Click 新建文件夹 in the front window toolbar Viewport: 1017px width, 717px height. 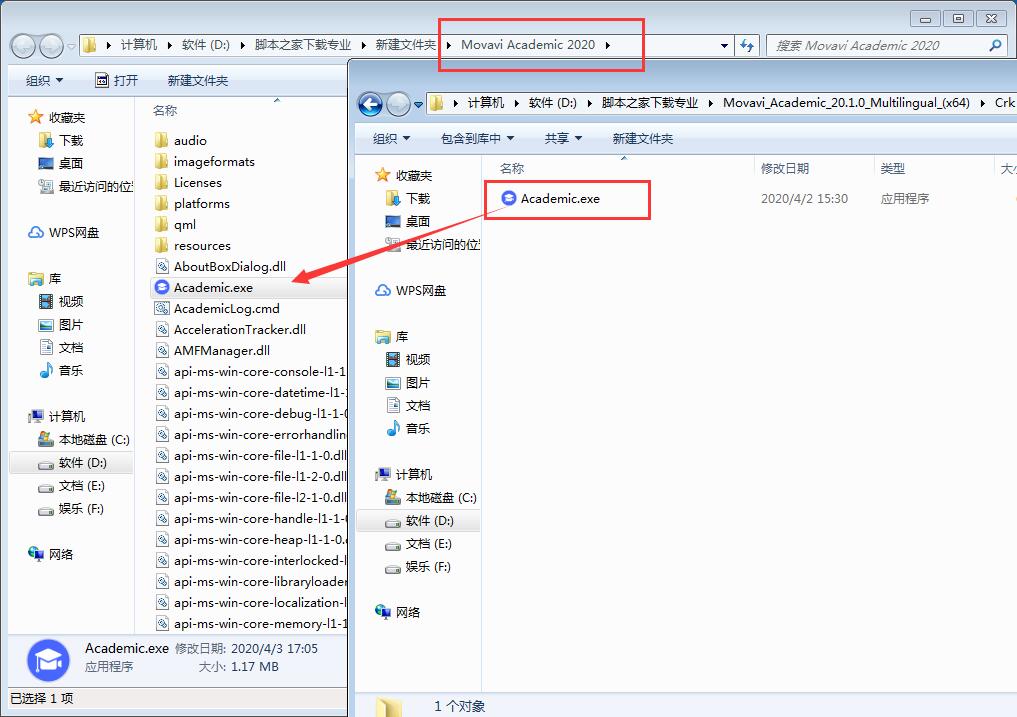click(x=643, y=138)
